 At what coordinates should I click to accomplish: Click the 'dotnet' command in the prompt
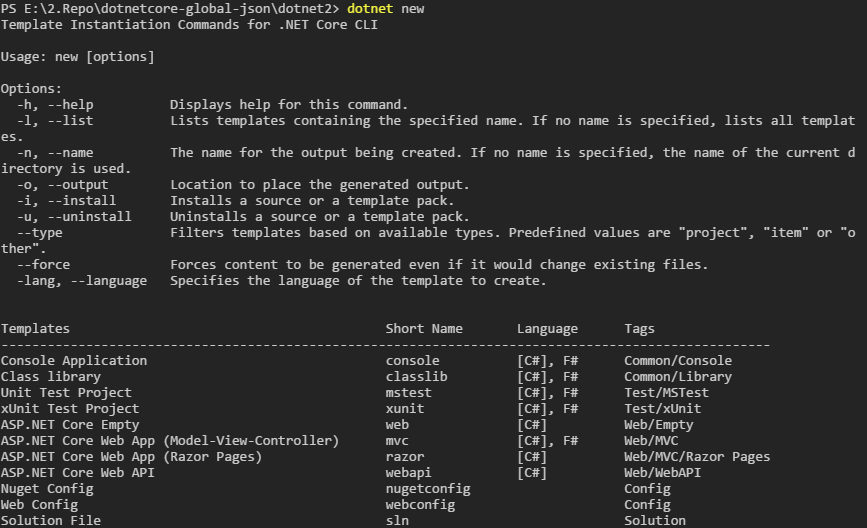pyautogui.click(x=370, y=8)
